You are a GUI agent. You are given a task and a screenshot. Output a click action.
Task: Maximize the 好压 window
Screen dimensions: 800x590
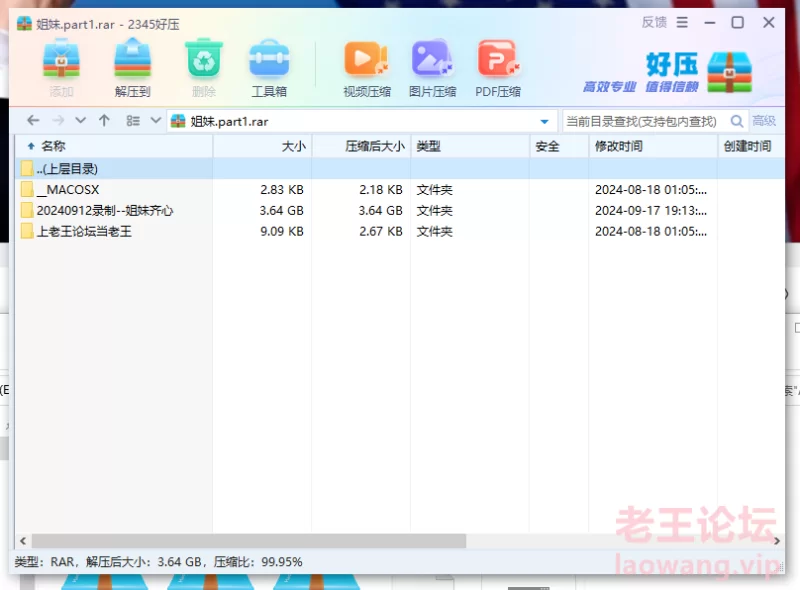pos(738,22)
